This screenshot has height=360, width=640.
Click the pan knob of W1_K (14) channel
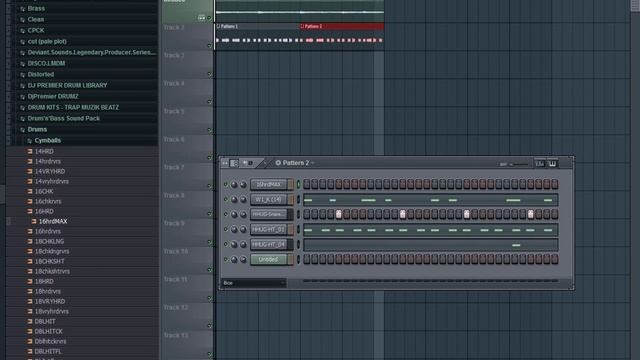(x=234, y=199)
